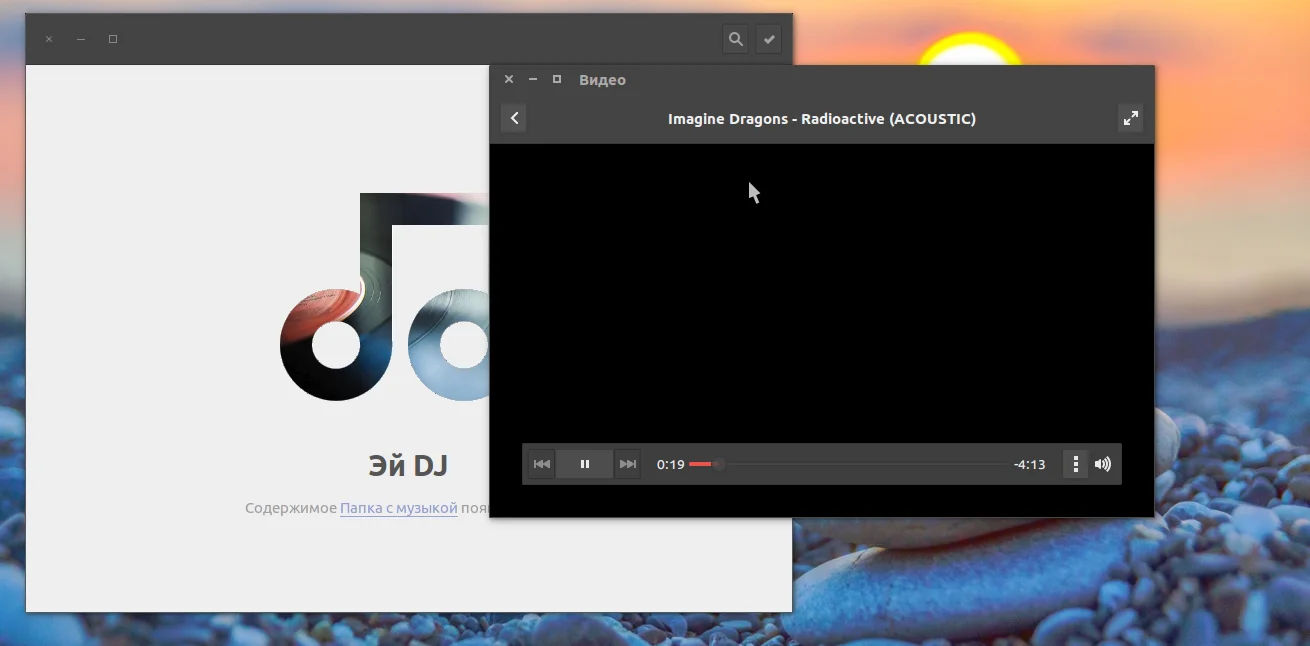Maximize the Видео window

(557, 79)
